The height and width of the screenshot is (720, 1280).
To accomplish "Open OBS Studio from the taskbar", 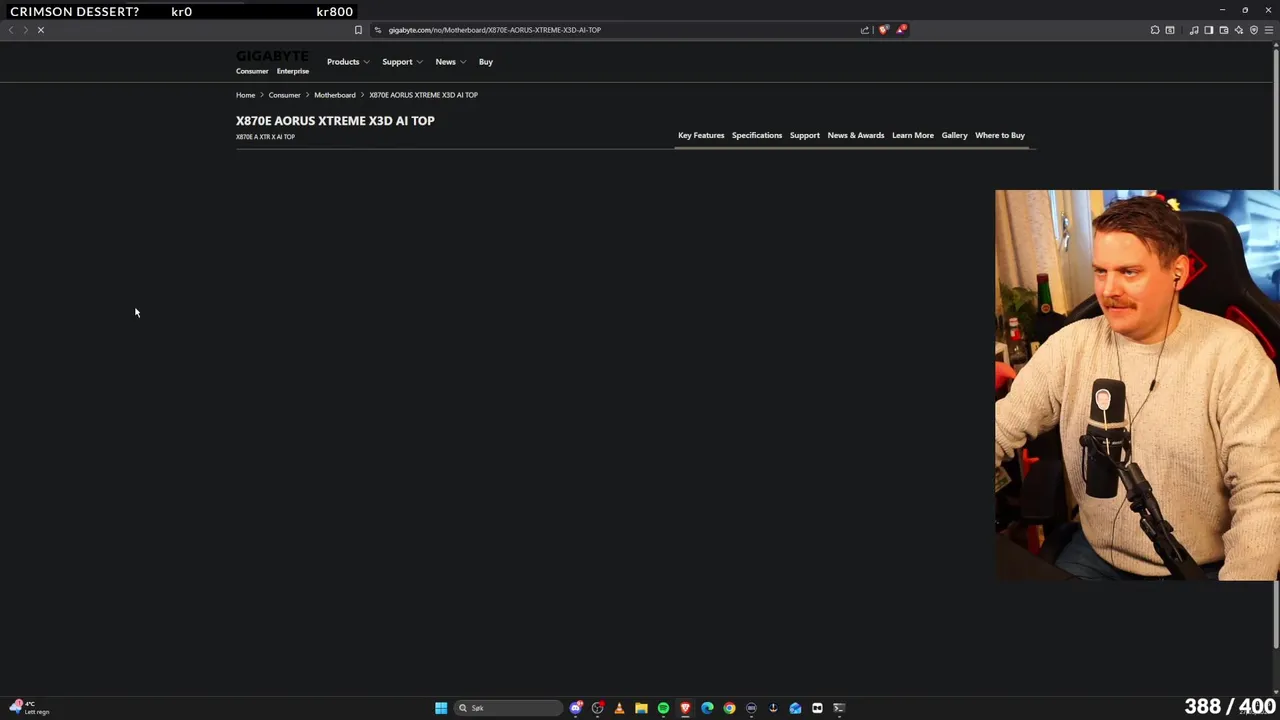I will [x=598, y=708].
